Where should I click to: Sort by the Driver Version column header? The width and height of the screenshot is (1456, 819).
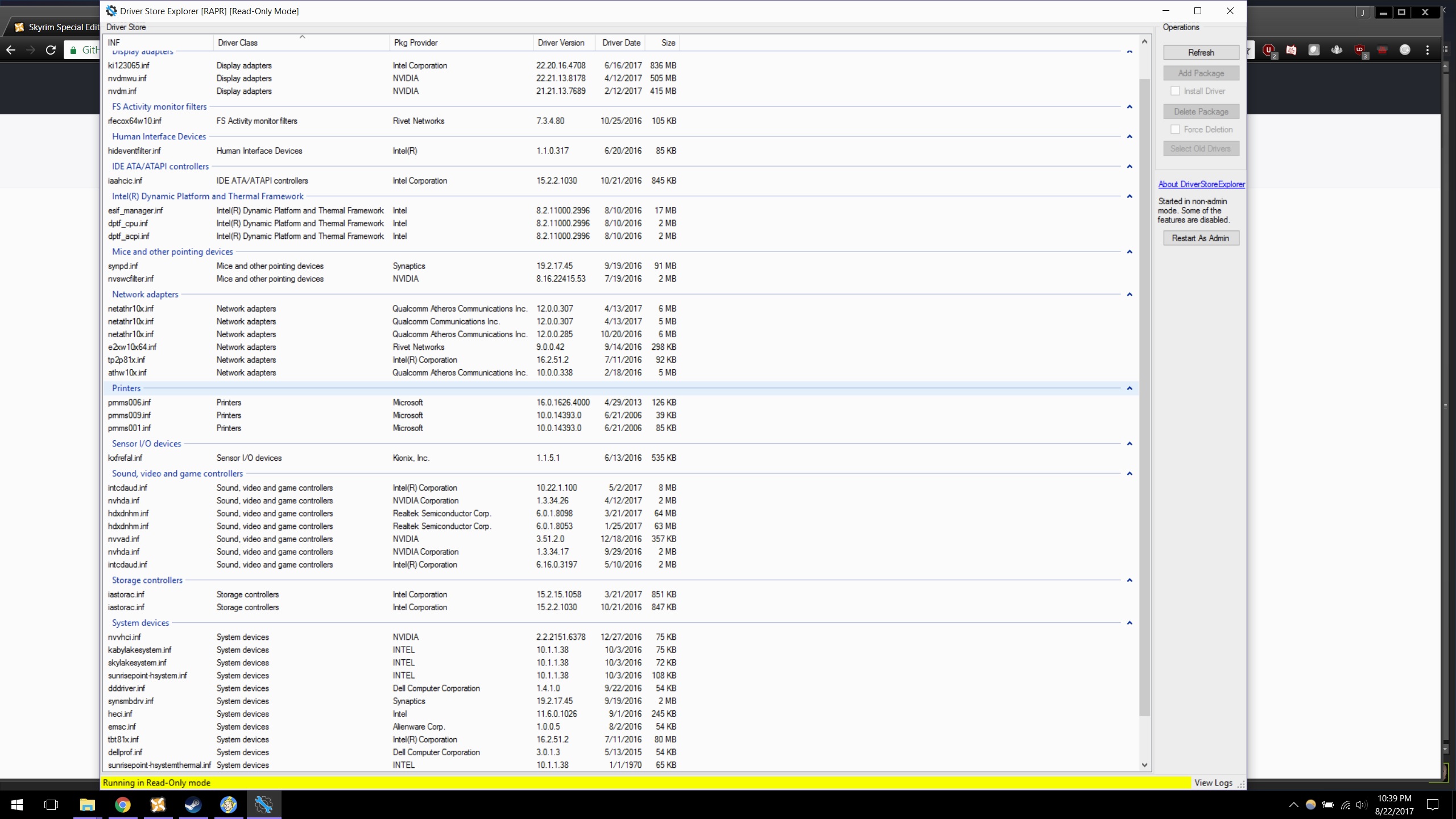(x=564, y=43)
